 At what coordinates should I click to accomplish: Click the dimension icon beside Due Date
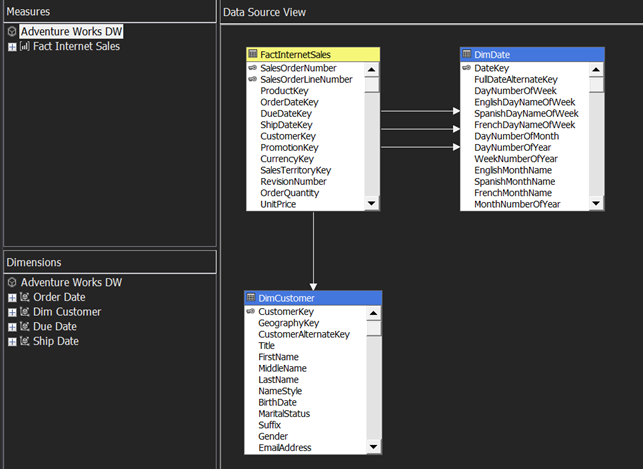click(25, 326)
